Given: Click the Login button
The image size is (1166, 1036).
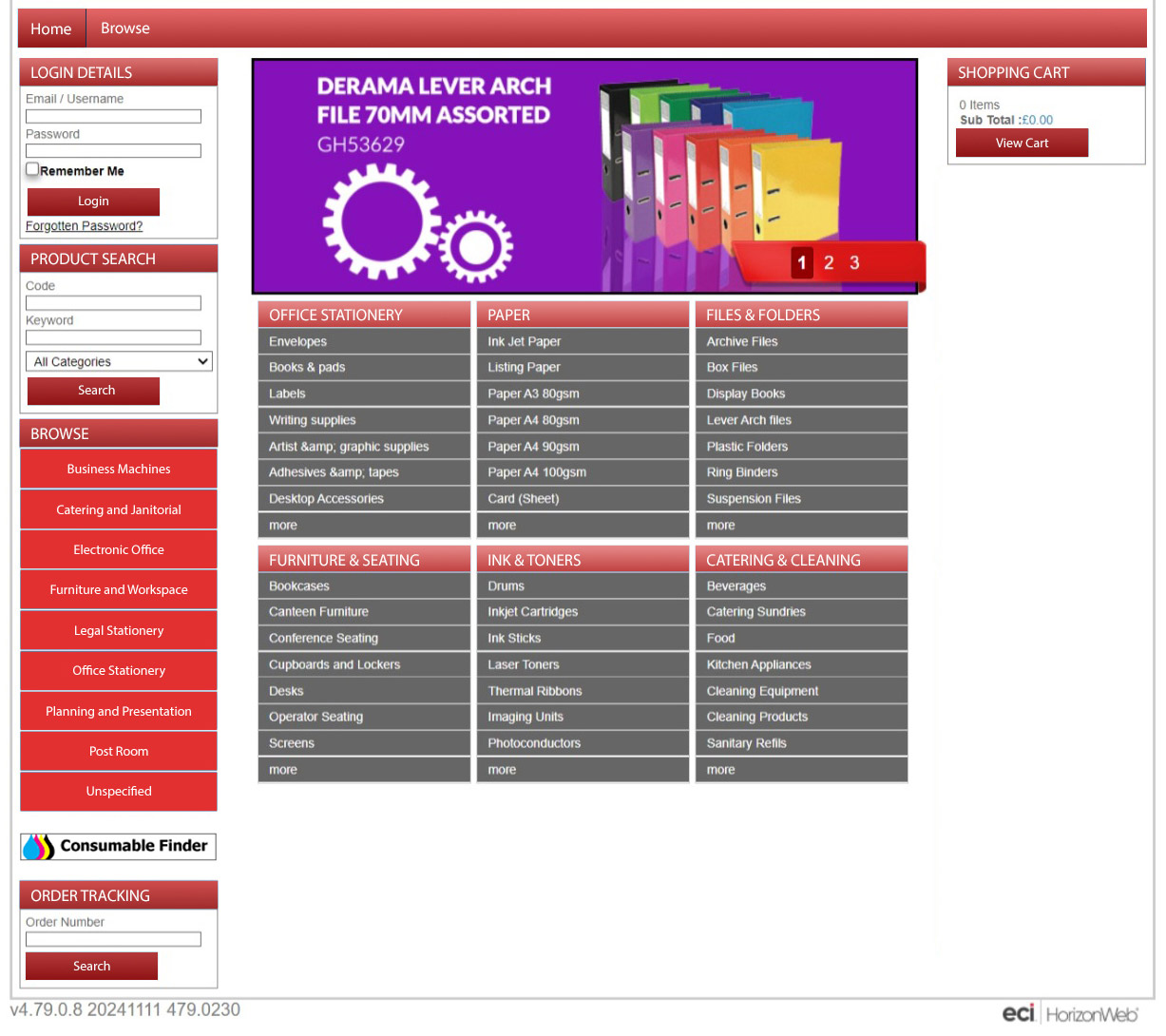Looking at the screenshot, I should [93, 201].
